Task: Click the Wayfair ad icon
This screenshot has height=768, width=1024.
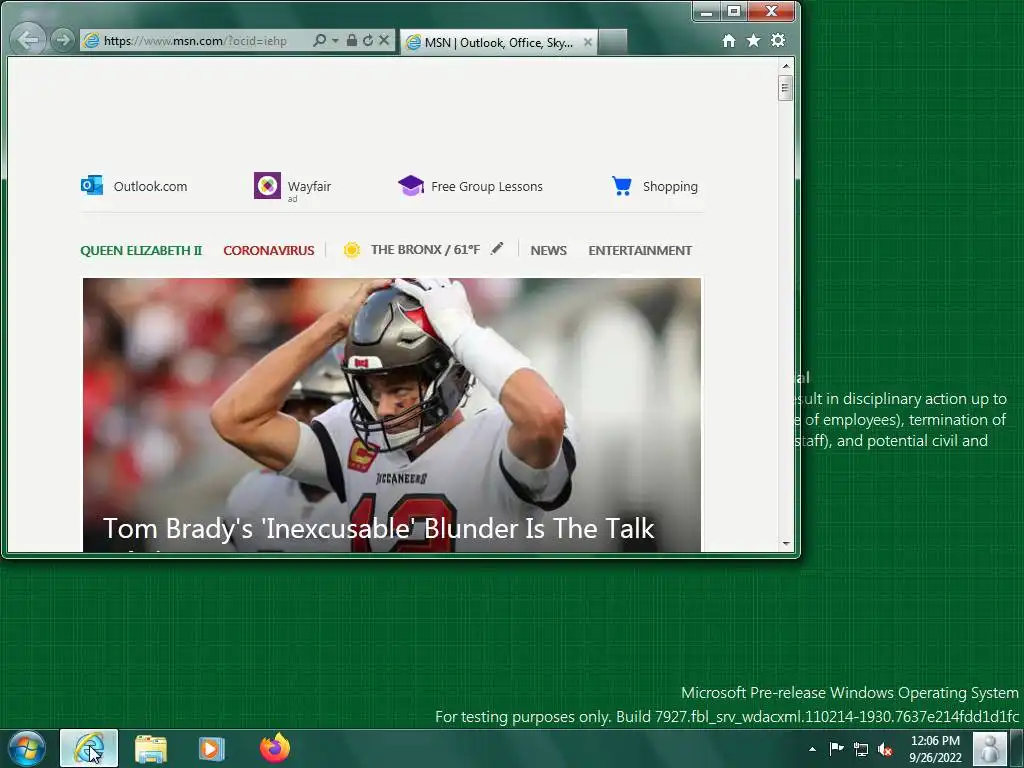Action: (x=267, y=185)
